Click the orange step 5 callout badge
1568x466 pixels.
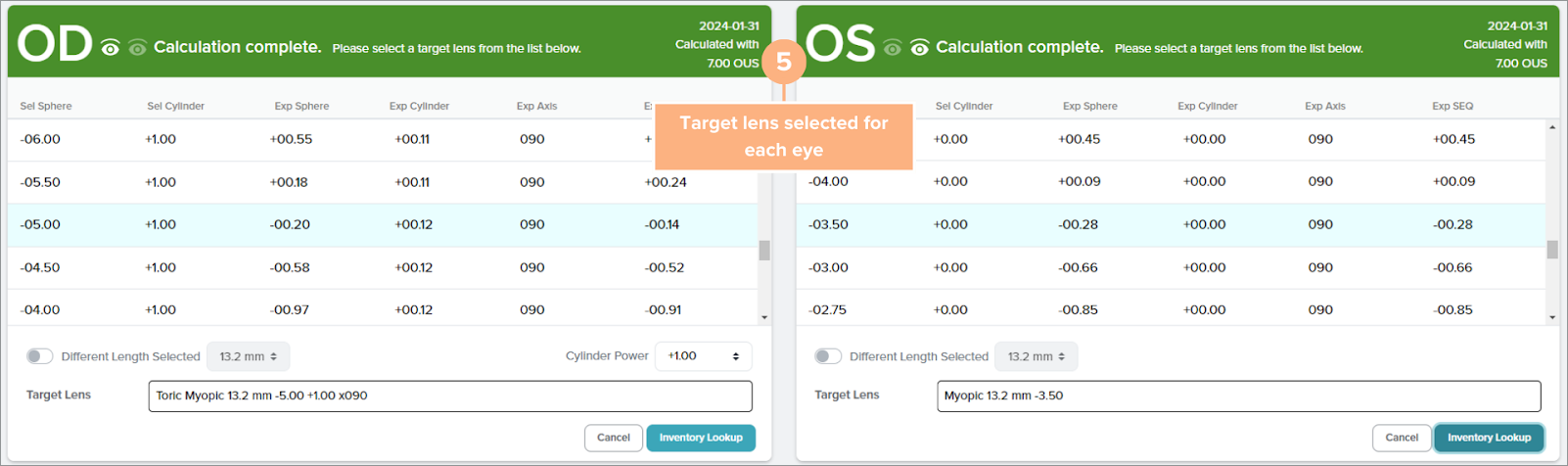(783, 62)
